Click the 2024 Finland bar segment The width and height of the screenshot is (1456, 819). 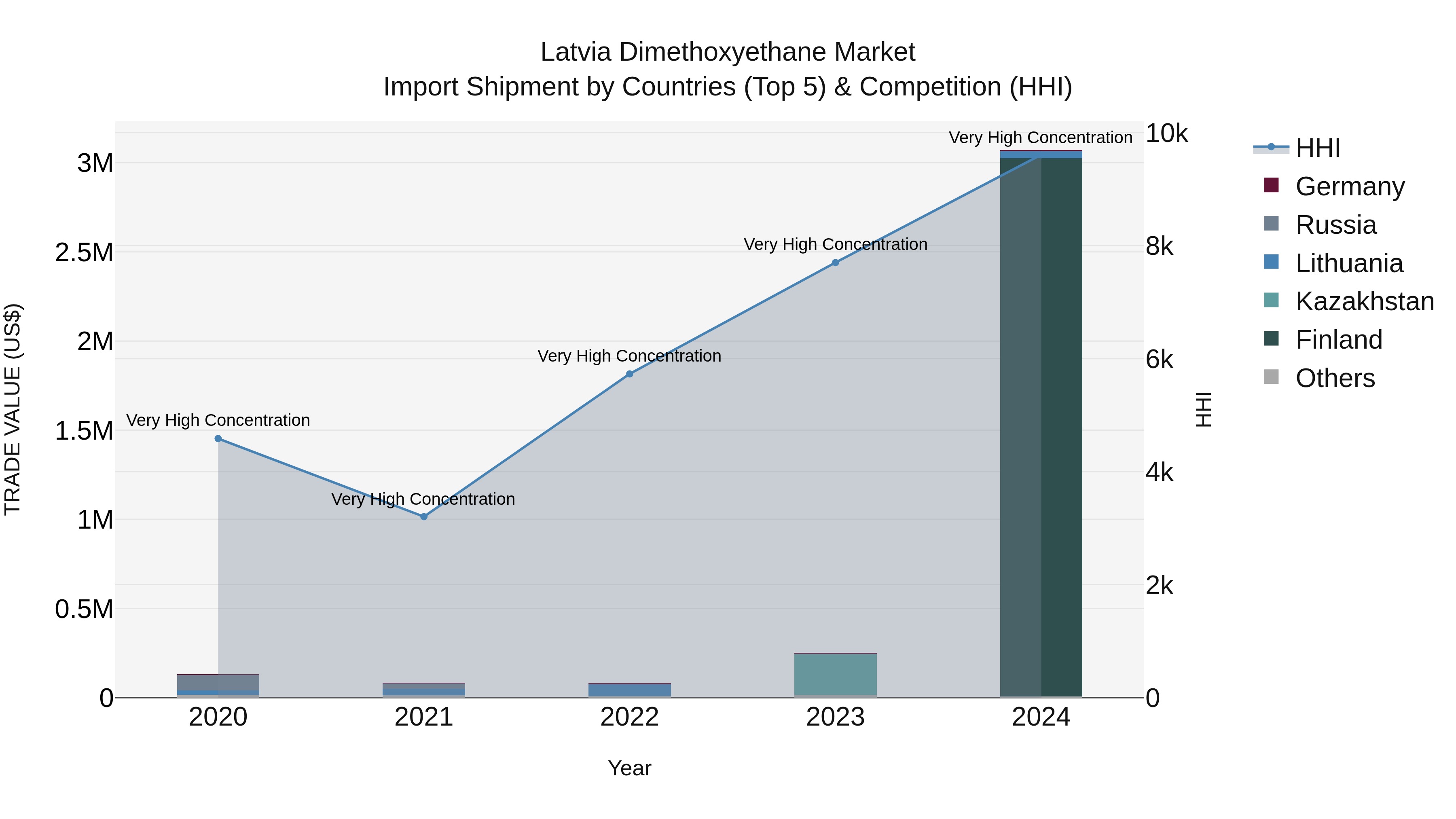coord(1041,427)
